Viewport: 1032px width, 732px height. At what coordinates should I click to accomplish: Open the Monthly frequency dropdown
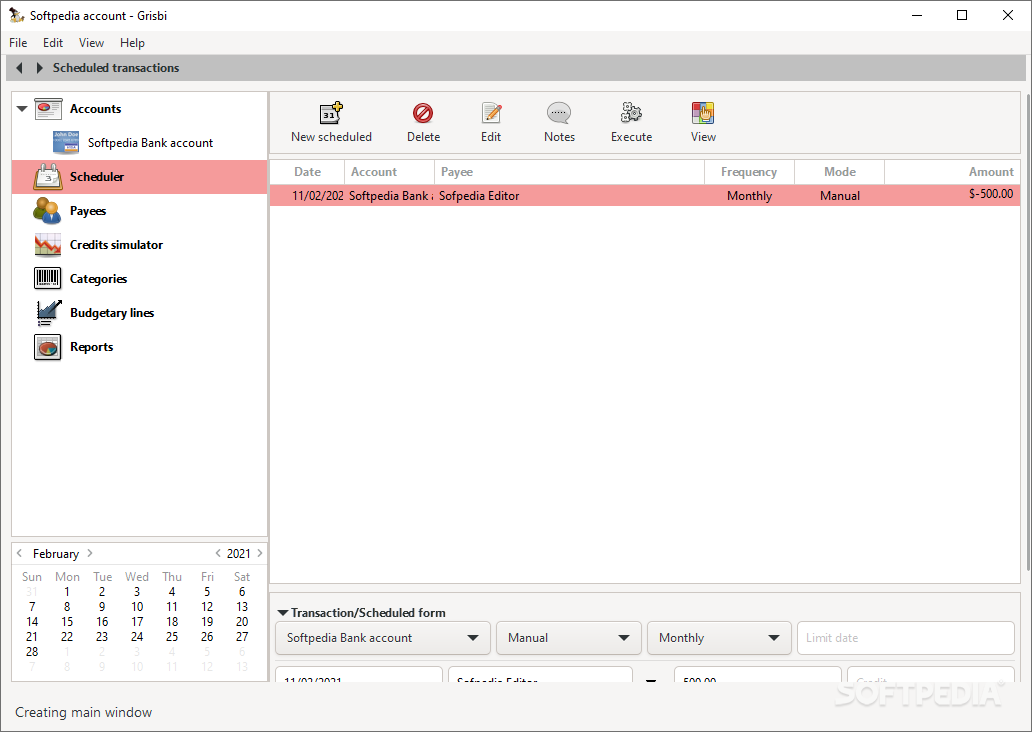(719, 638)
